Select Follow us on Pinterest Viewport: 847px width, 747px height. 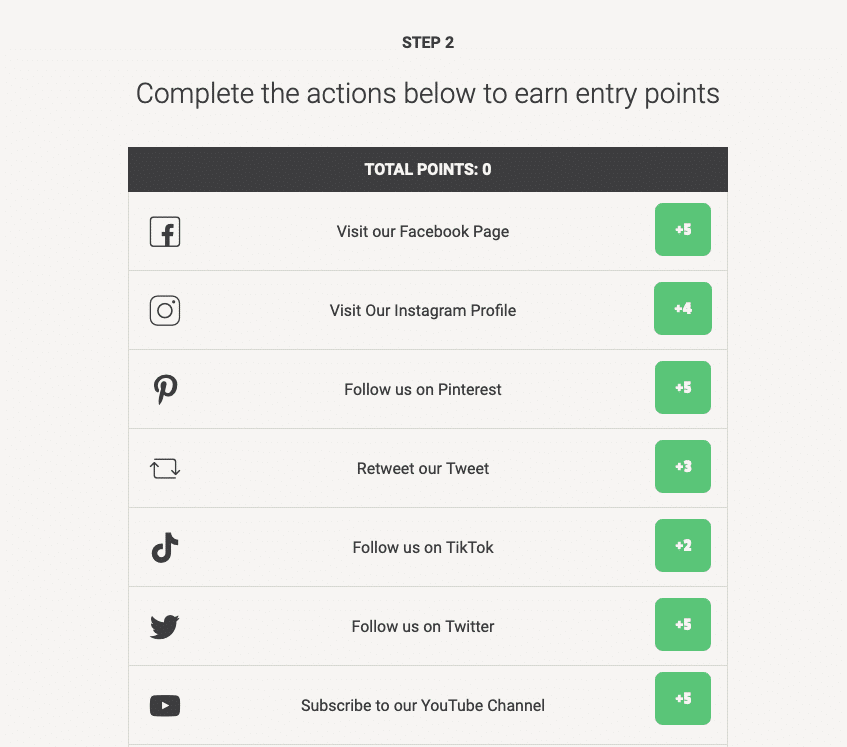(423, 390)
